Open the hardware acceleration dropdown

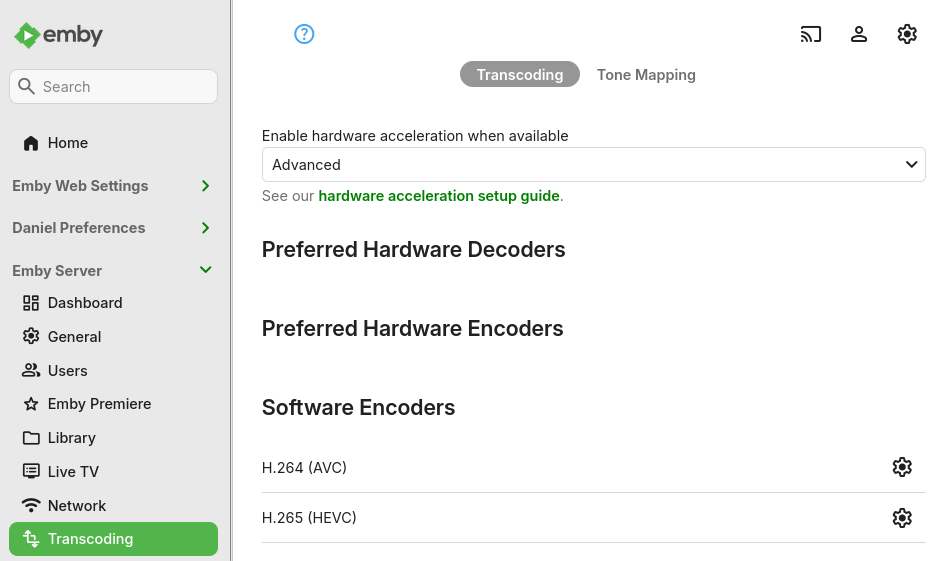click(593, 165)
